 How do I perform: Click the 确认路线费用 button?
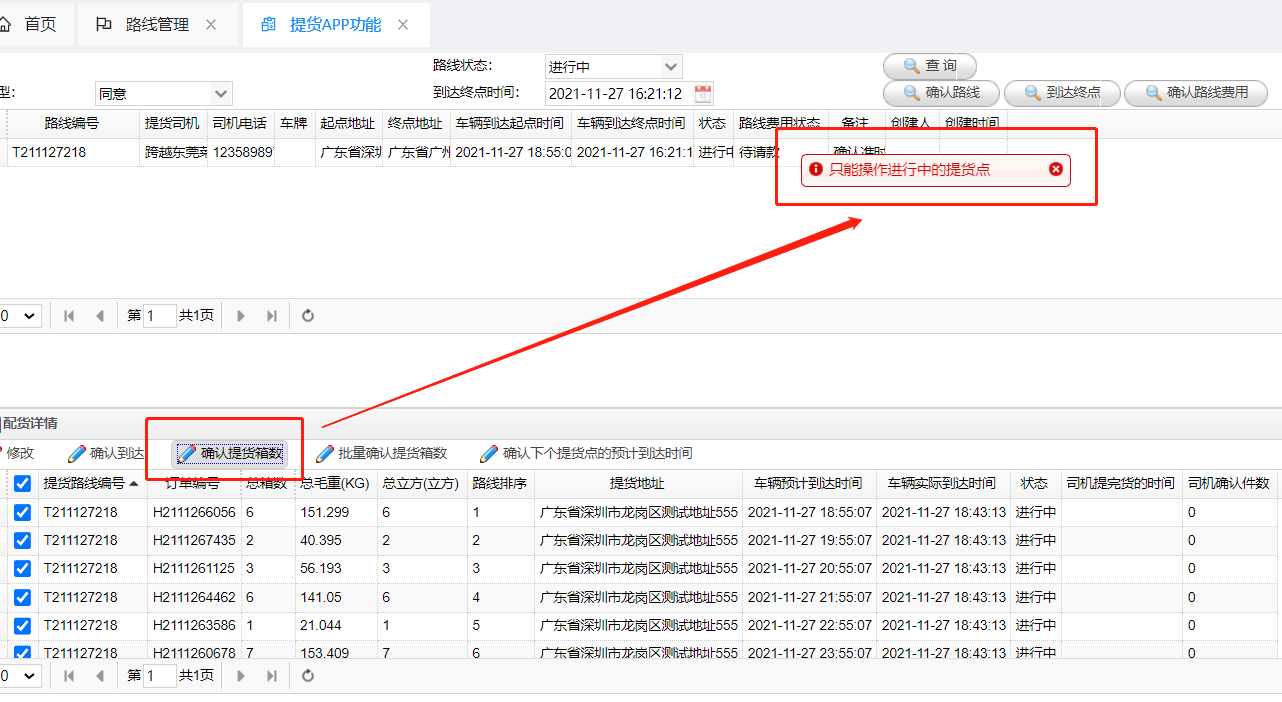coord(1196,93)
